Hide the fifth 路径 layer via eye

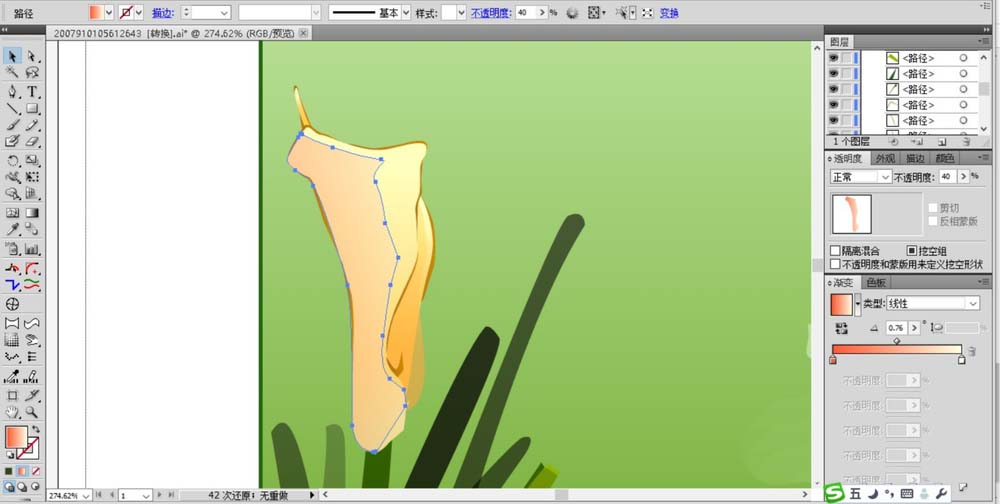point(834,120)
